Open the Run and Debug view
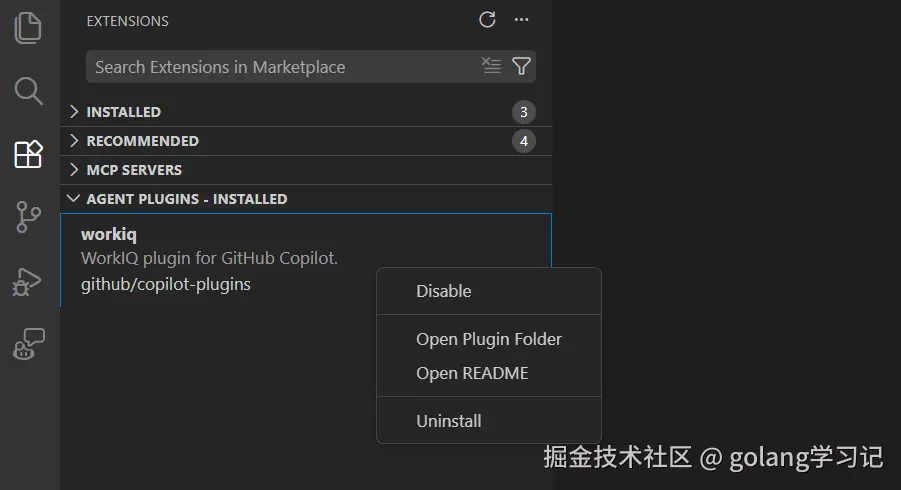 (x=27, y=281)
